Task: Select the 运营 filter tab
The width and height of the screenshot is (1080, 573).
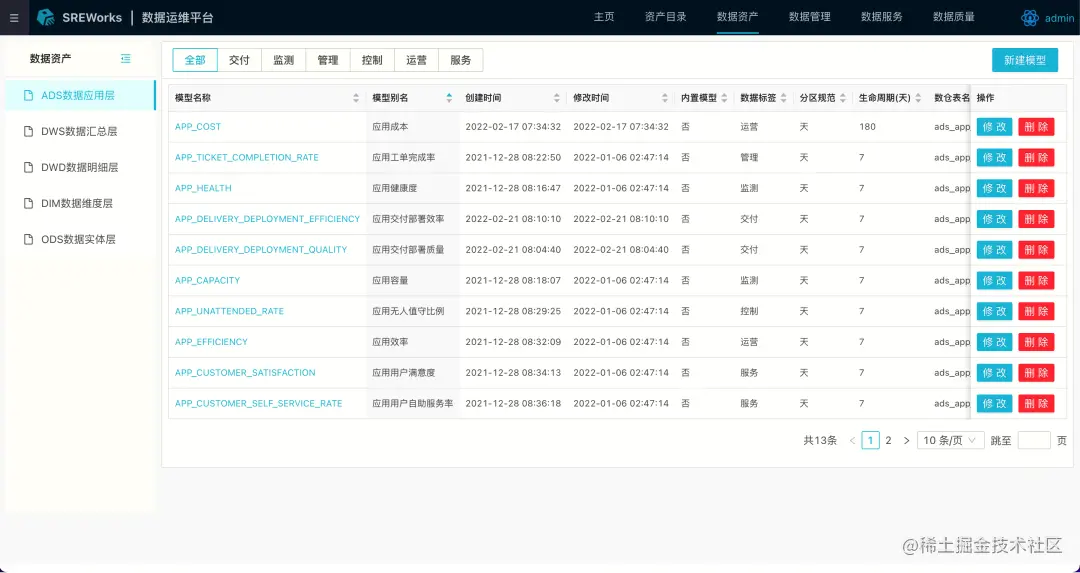Action: [417, 60]
